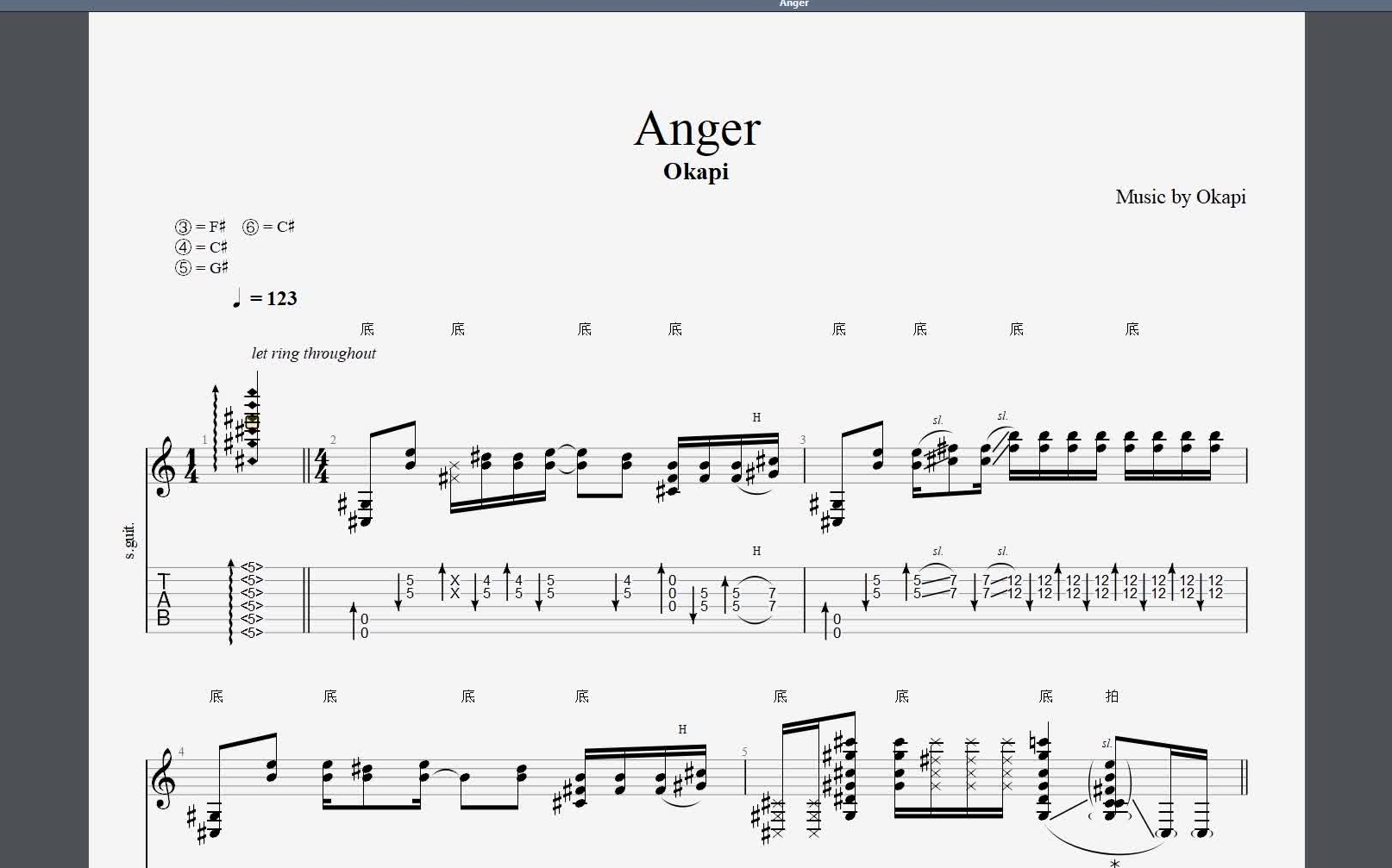This screenshot has height=868, width=1392.
Task: Select the artist name "Okapi" under the title
Action: 696,172
